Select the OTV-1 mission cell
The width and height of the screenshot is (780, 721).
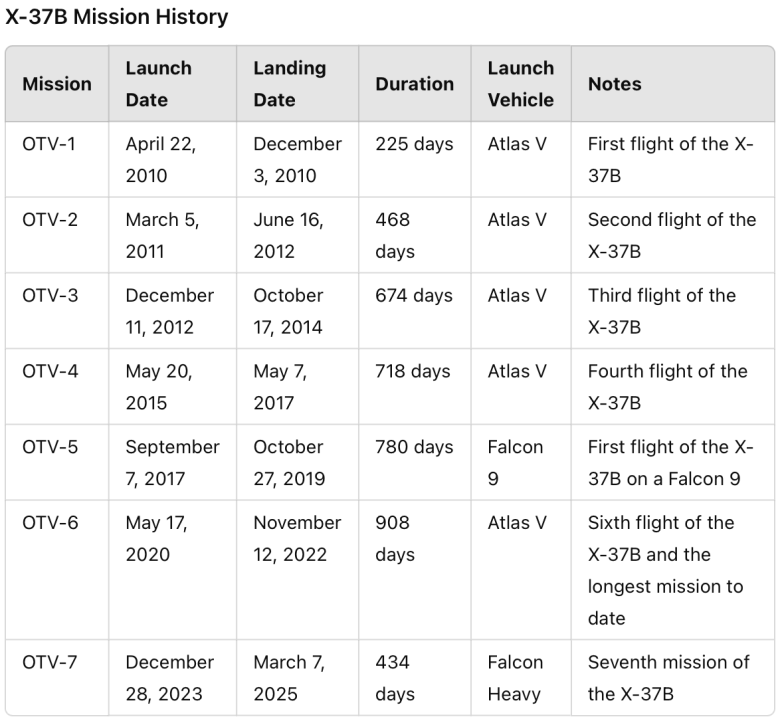[57, 160]
